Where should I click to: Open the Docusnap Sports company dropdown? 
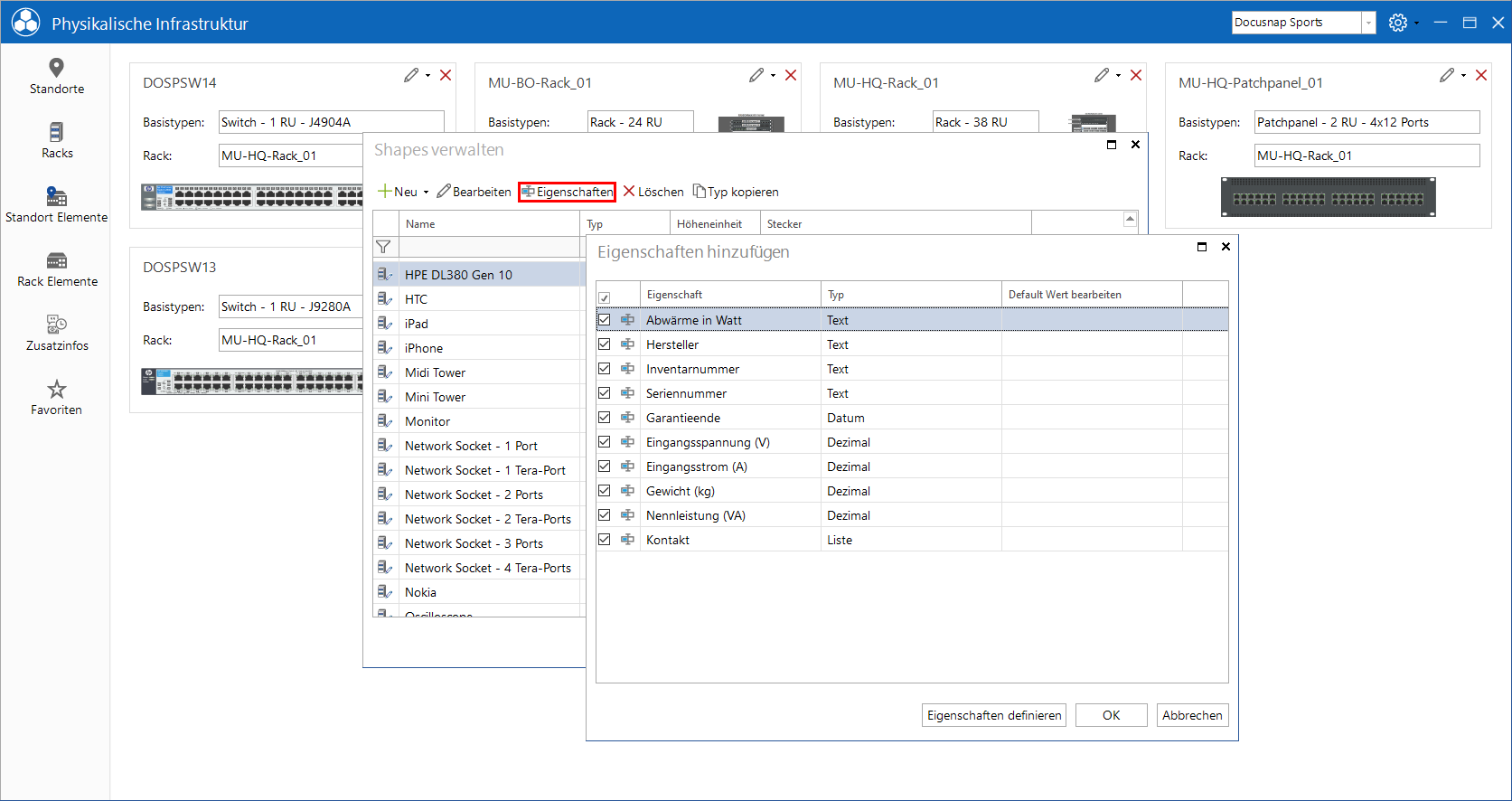click(x=1369, y=23)
